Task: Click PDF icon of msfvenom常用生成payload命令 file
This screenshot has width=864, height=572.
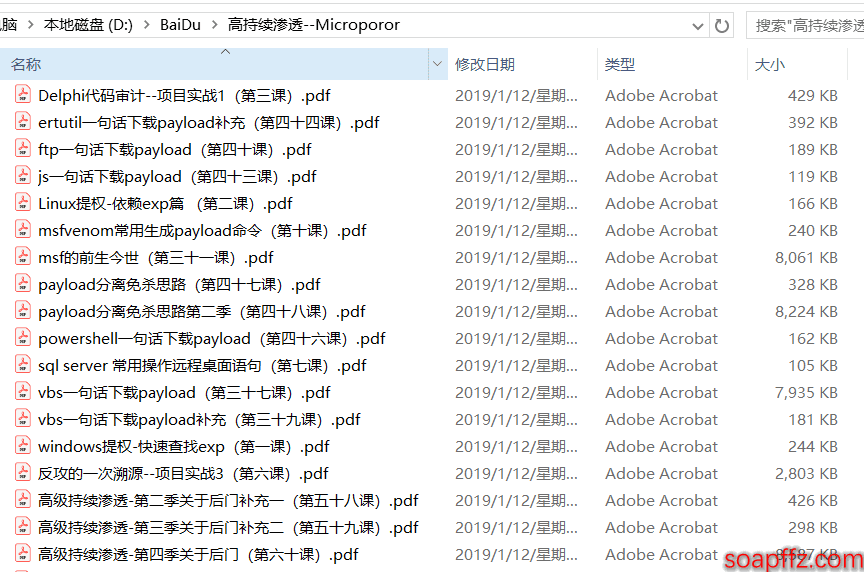Action: (x=23, y=230)
